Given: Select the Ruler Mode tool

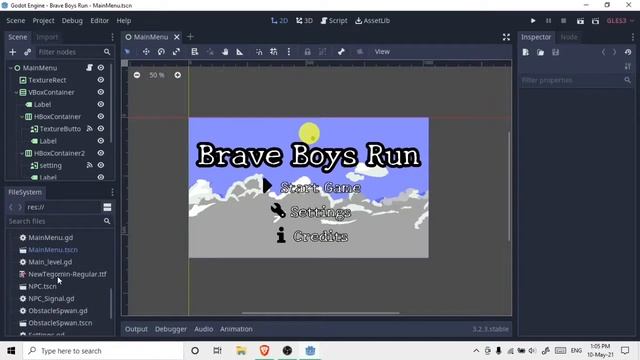Looking at the screenshot, I should 240,52.
